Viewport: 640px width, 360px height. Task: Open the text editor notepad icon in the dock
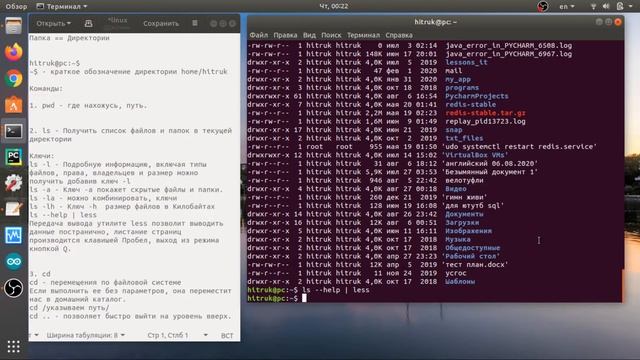13,209
